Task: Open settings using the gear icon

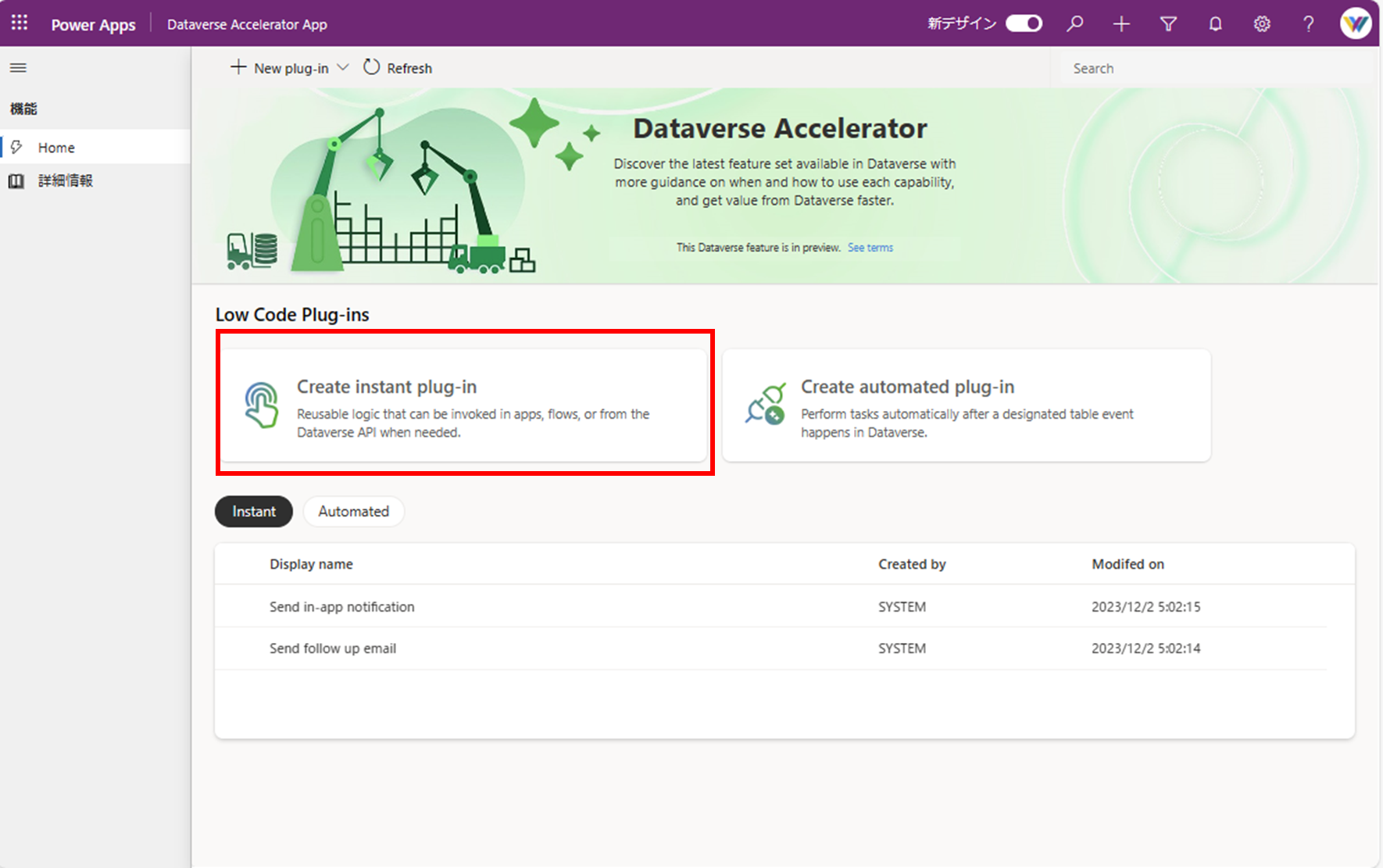Action: 1262,23
